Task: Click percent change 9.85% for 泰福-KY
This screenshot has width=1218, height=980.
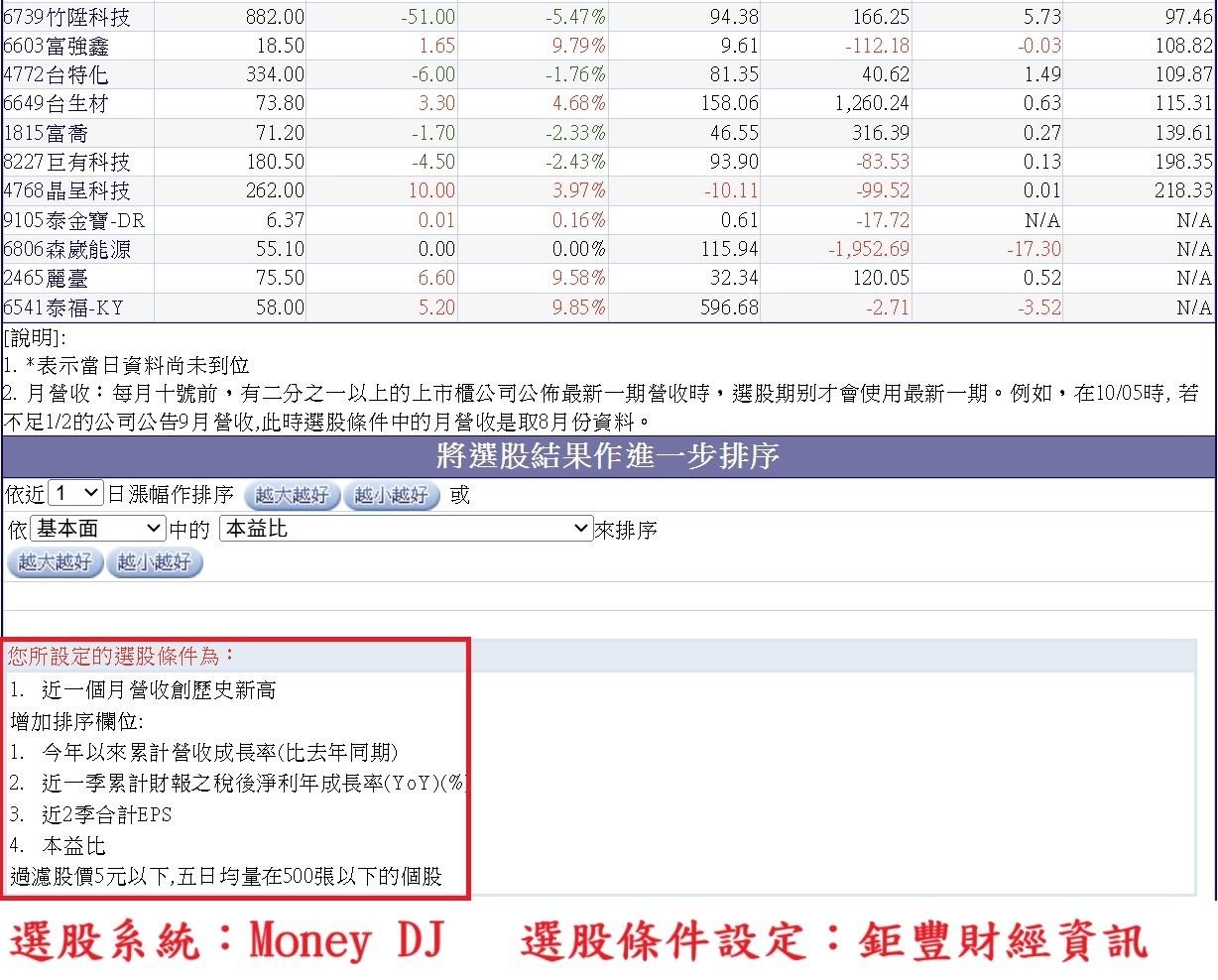Action: pyautogui.click(x=578, y=307)
